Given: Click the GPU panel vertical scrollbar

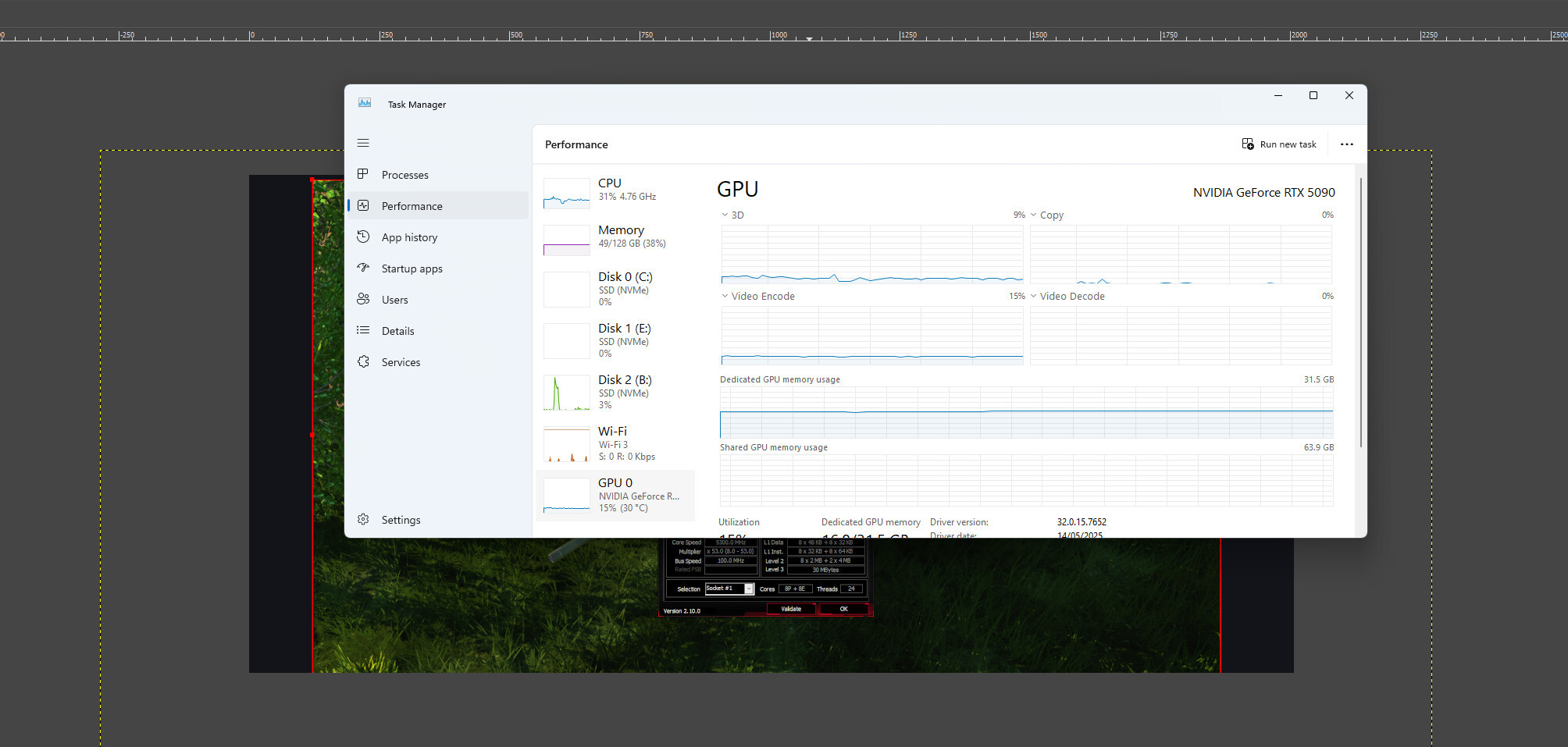Looking at the screenshot, I should pyautogui.click(x=1361, y=312).
